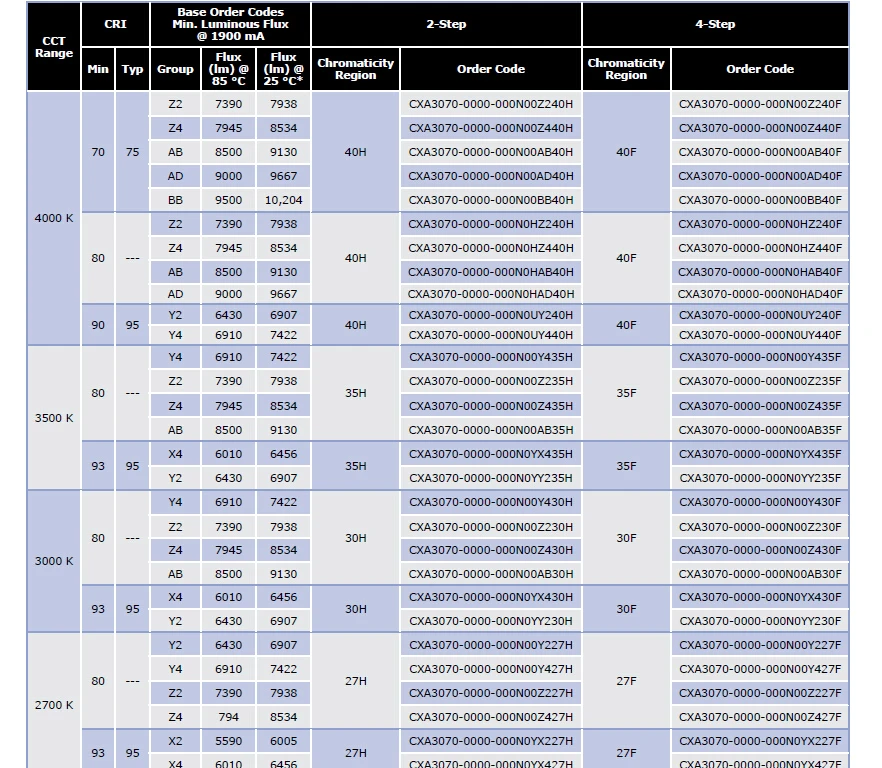Select the 2700 K CCT range cell
This screenshot has width=882, height=768.
(x=54, y=705)
